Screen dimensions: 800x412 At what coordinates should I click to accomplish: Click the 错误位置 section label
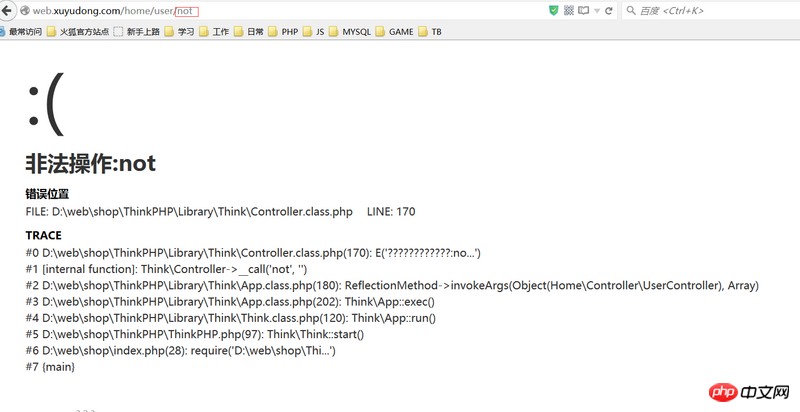click(47, 194)
